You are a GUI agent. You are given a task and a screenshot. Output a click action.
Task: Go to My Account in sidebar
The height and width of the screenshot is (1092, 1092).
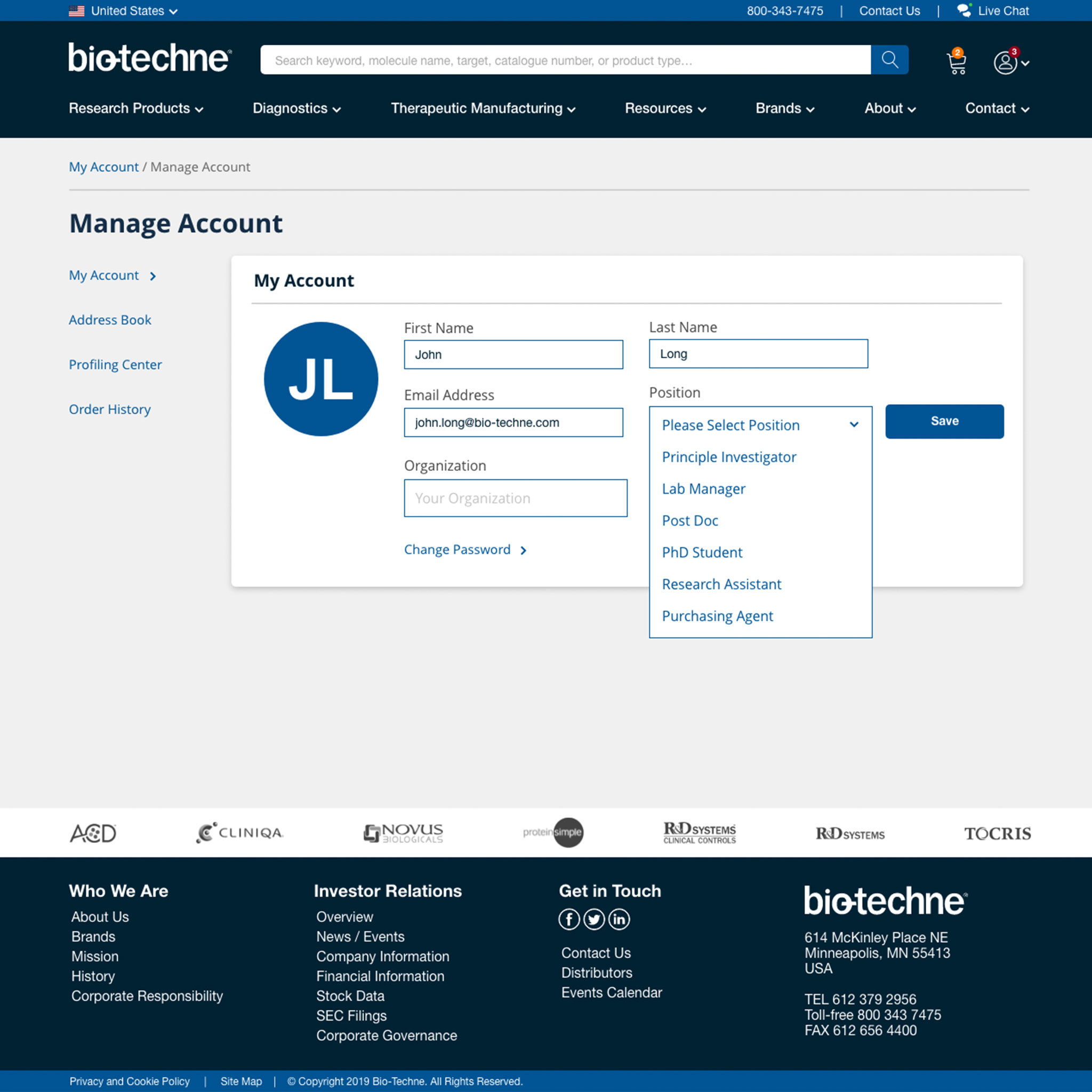coord(113,275)
